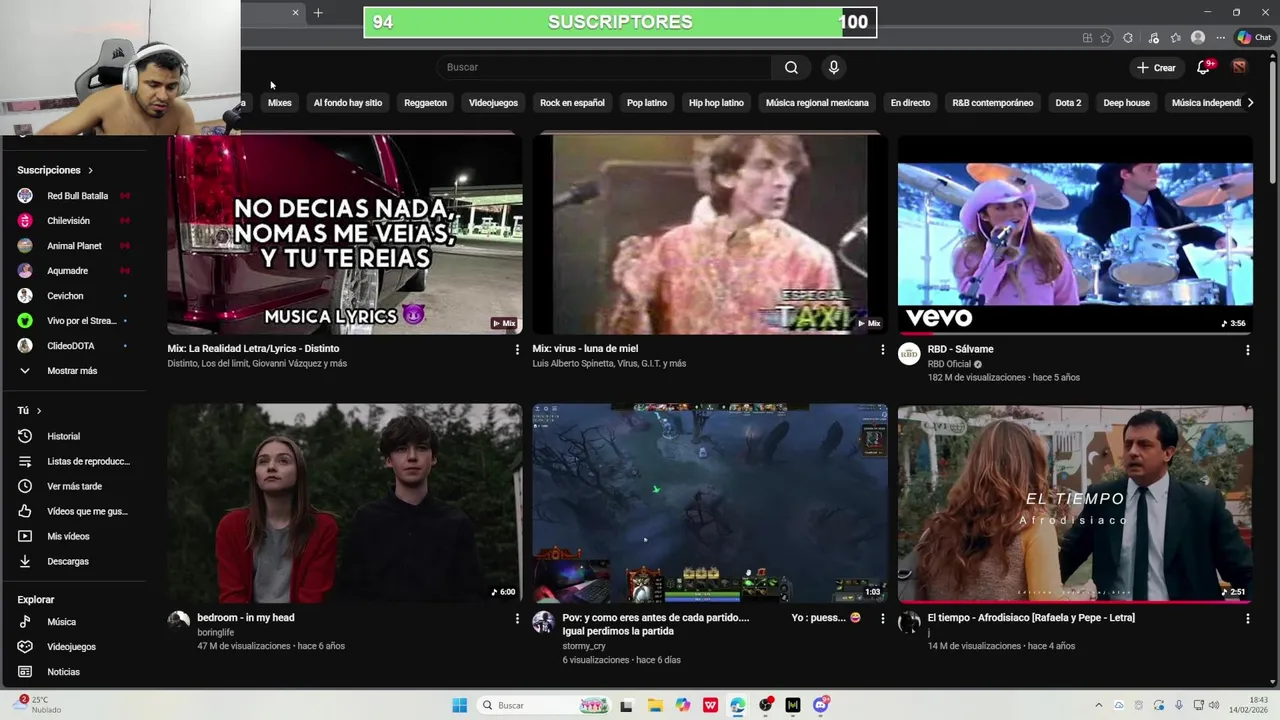1280x720 pixels.
Task: Expand the Tú section arrow
Action: pyautogui.click(x=39, y=411)
